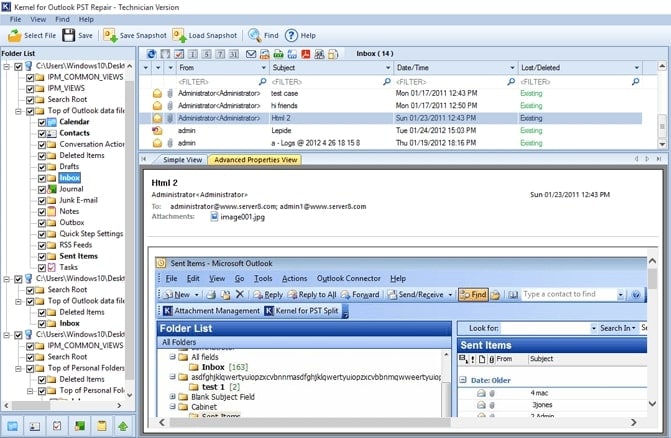
Task: Click the binoculars search icon
Action: 319,54
